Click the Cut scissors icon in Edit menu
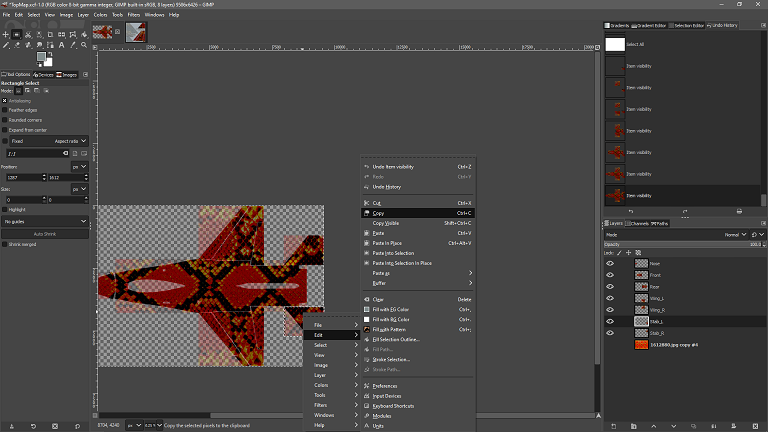This screenshot has width=768, height=432. point(366,203)
